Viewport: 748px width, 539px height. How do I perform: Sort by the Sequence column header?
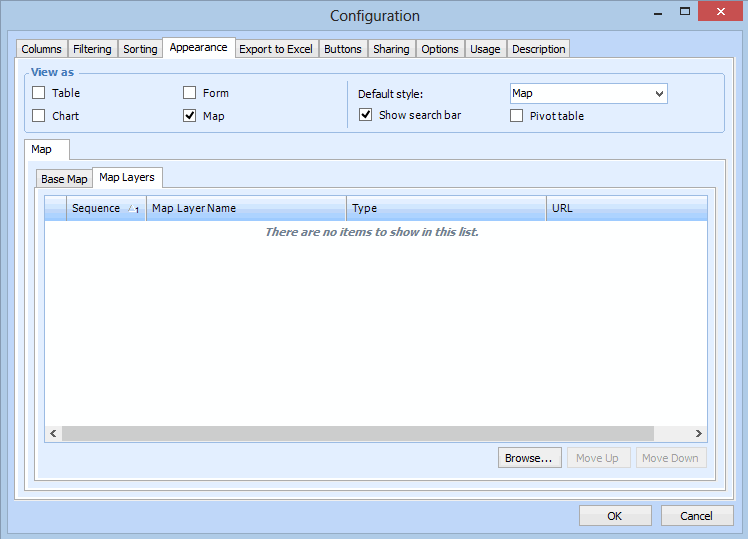(106, 208)
